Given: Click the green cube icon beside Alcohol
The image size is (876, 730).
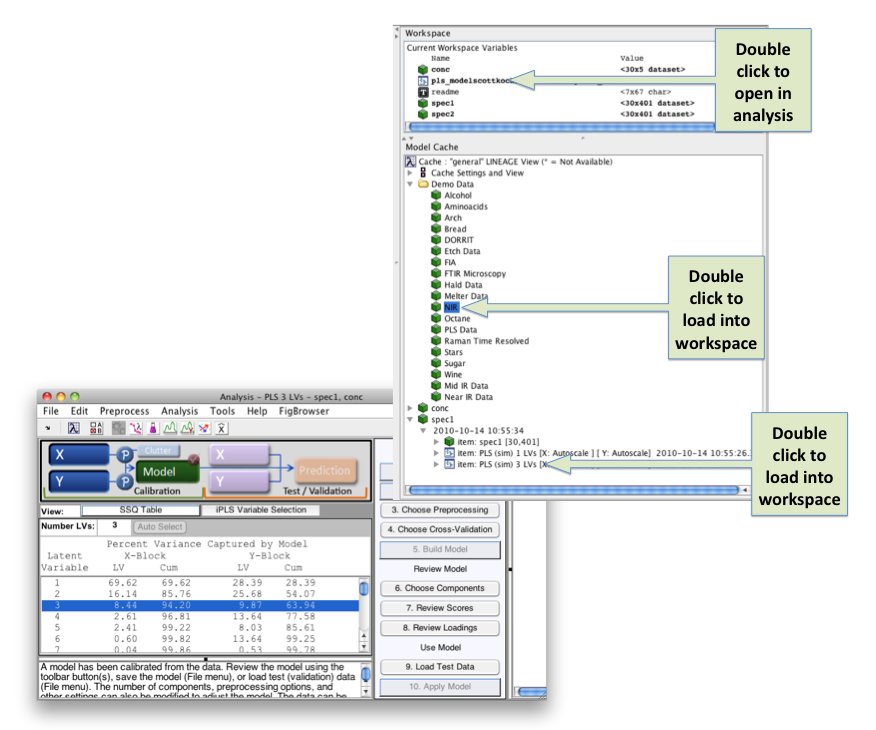Looking at the screenshot, I should [436, 195].
